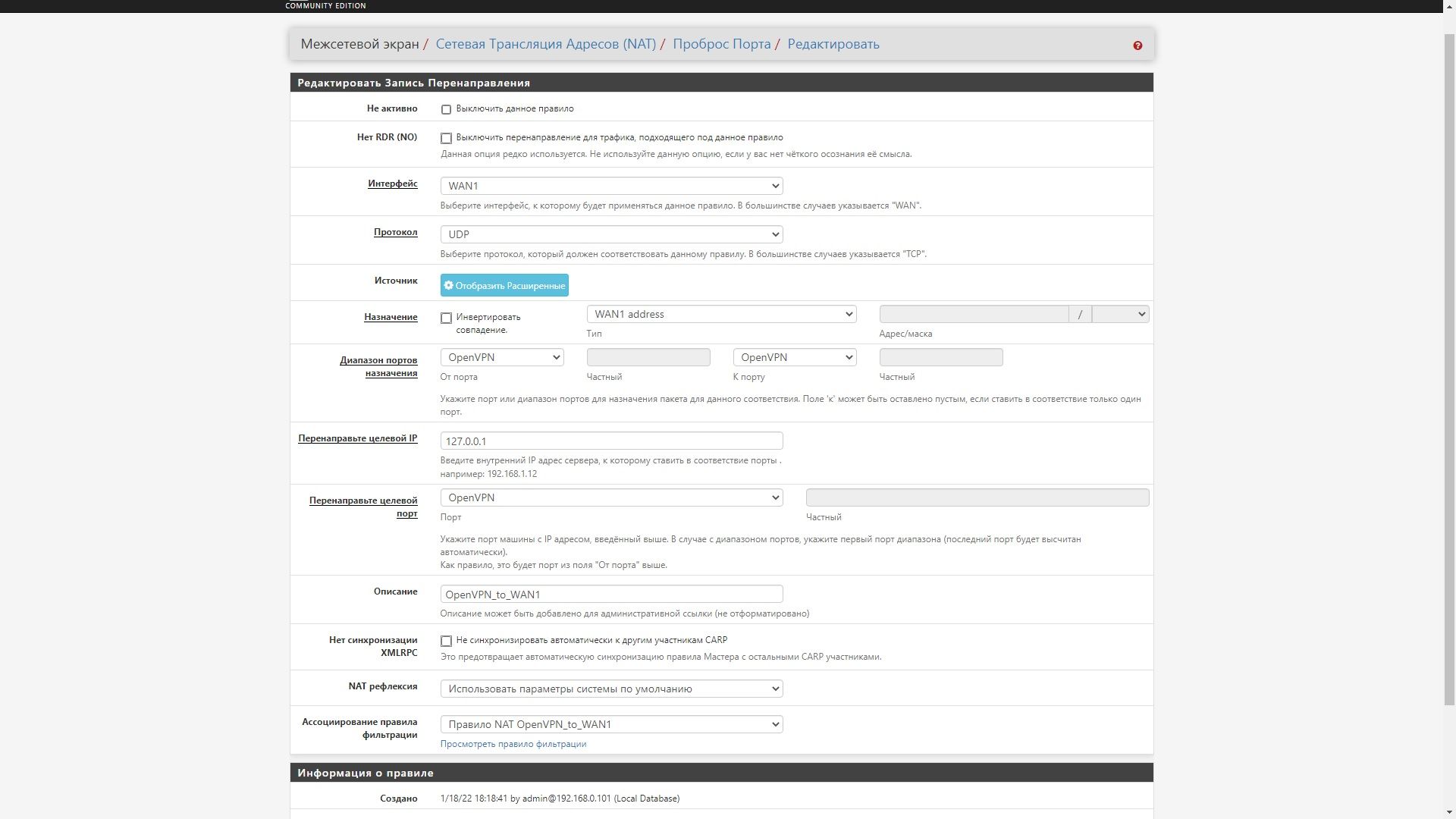Go to Port Forward breadcrumb link

click(x=721, y=44)
